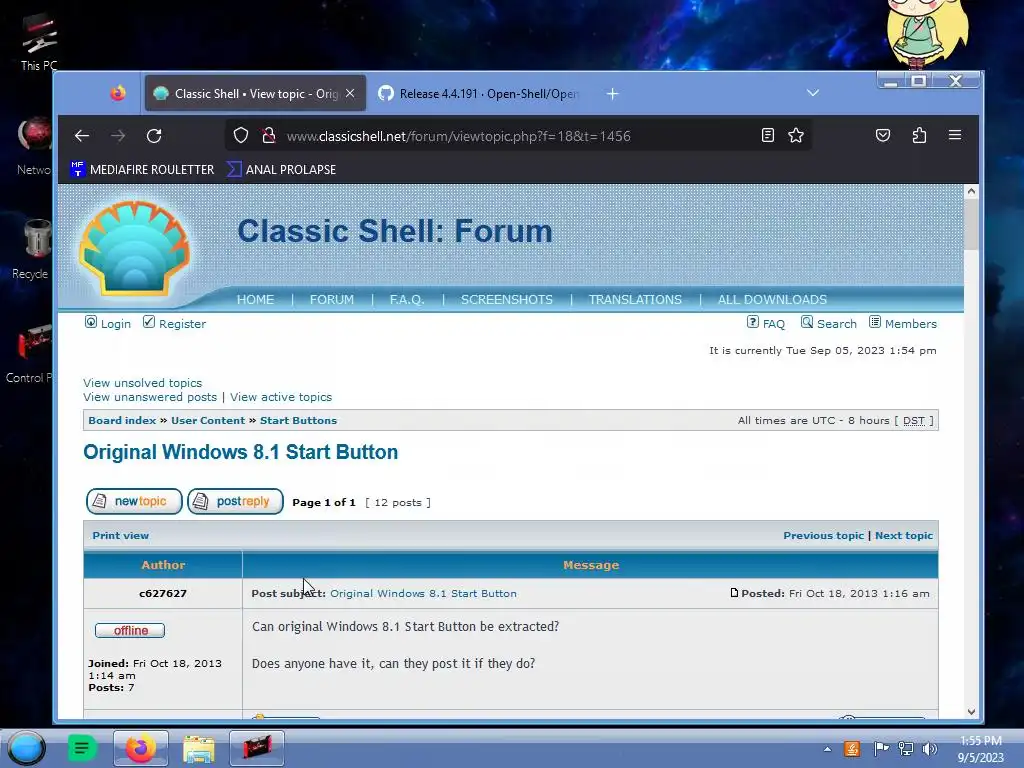This screenshot has width=1024, height=768.
Task: Click the Register link
Action: click(x=182, y=324)
